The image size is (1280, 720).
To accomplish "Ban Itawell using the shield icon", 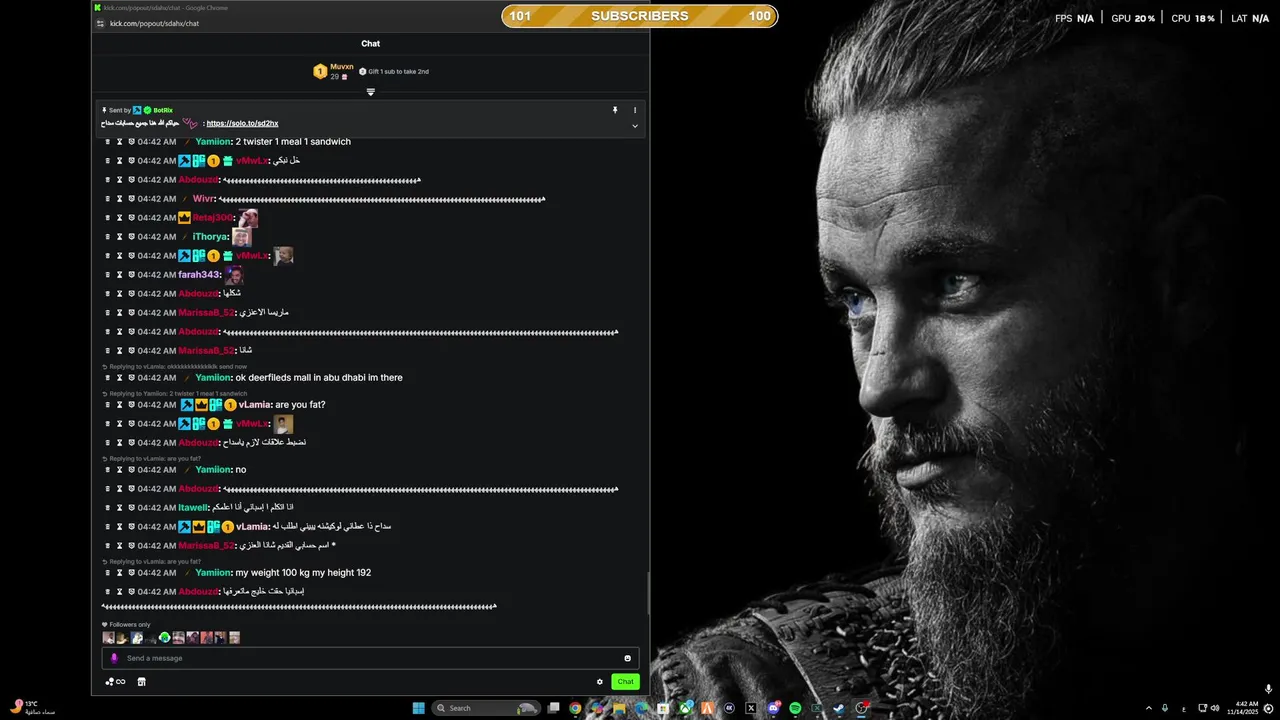I will pyautogui.click(x=131, y=508).
